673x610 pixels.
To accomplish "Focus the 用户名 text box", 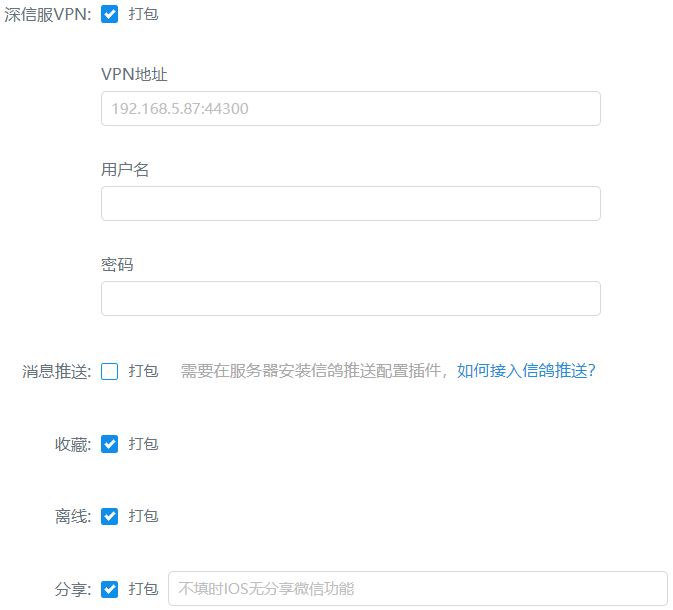I will pos(350,203).
